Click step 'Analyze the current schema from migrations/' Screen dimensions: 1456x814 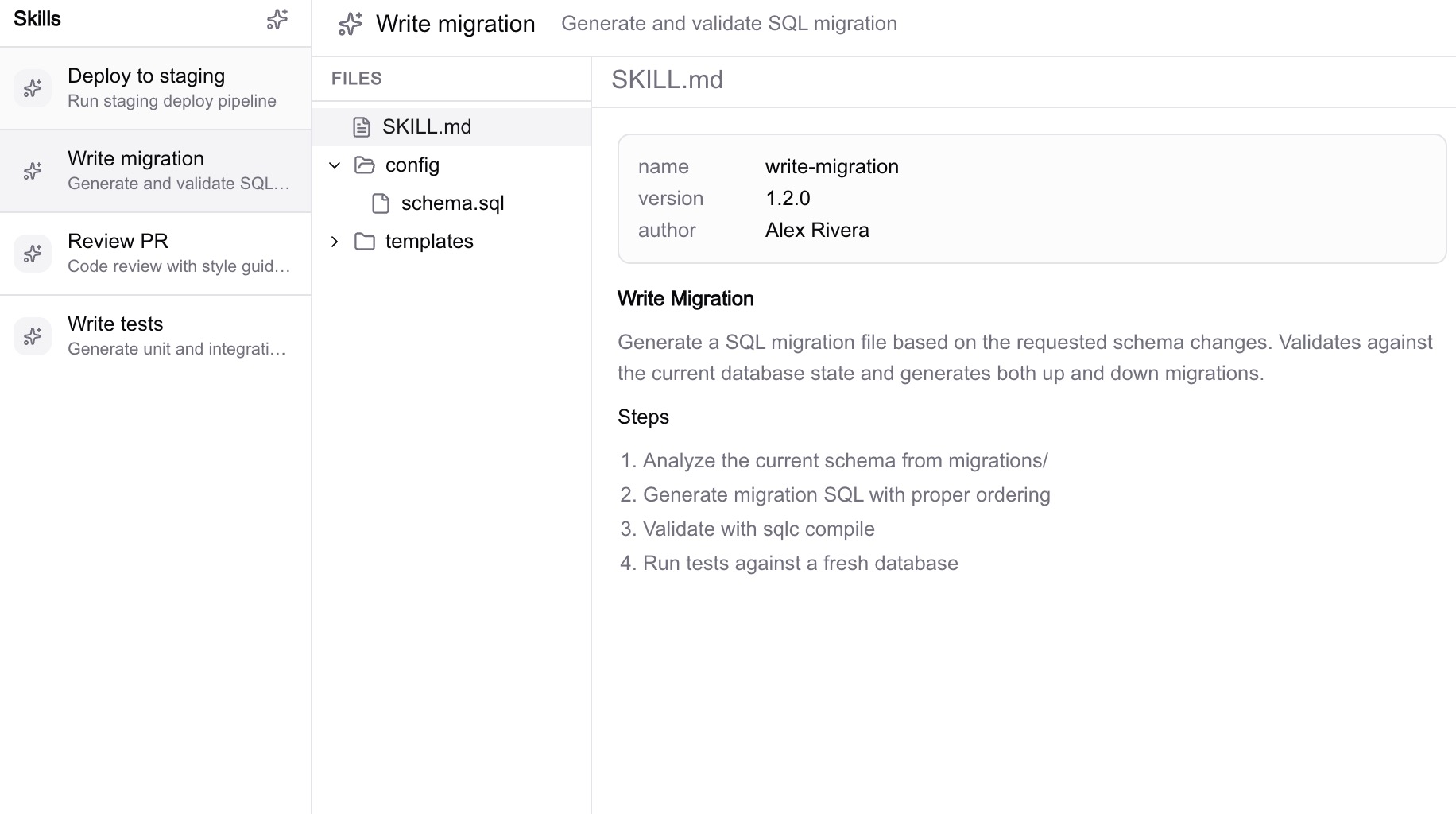[x=845, y=461]
